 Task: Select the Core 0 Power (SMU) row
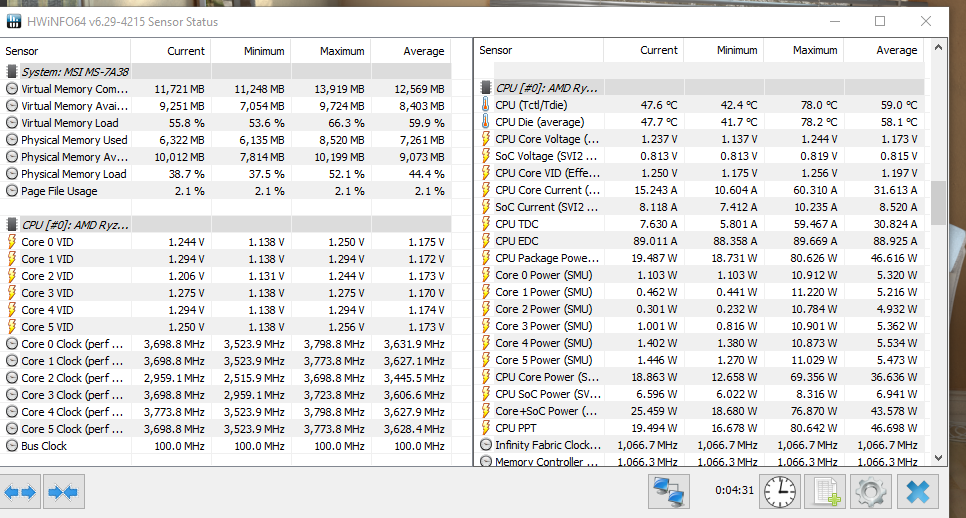(700, 275)
